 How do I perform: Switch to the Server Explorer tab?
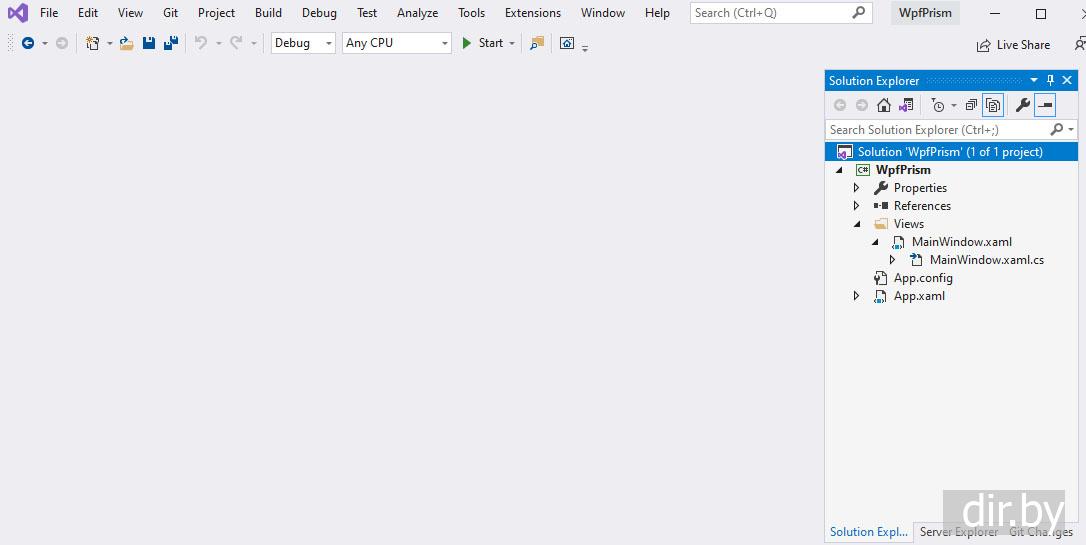coord(959,532)
